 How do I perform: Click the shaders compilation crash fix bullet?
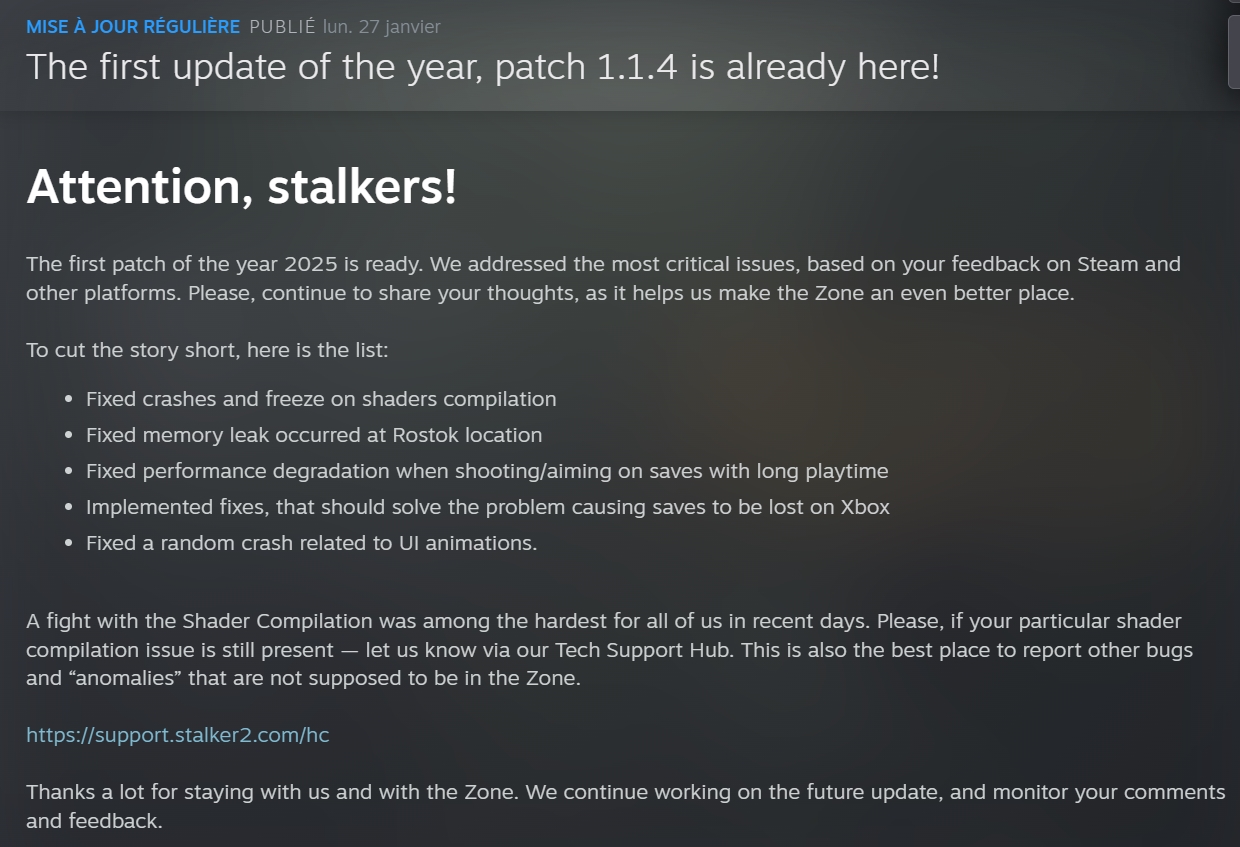tap(321, 399)
